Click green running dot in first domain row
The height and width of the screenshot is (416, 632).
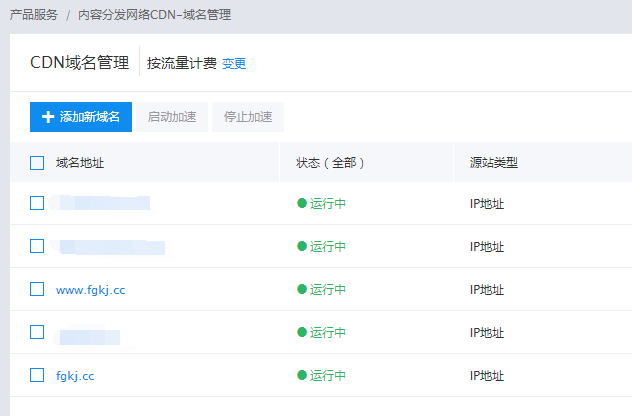(x=302, y=204)
